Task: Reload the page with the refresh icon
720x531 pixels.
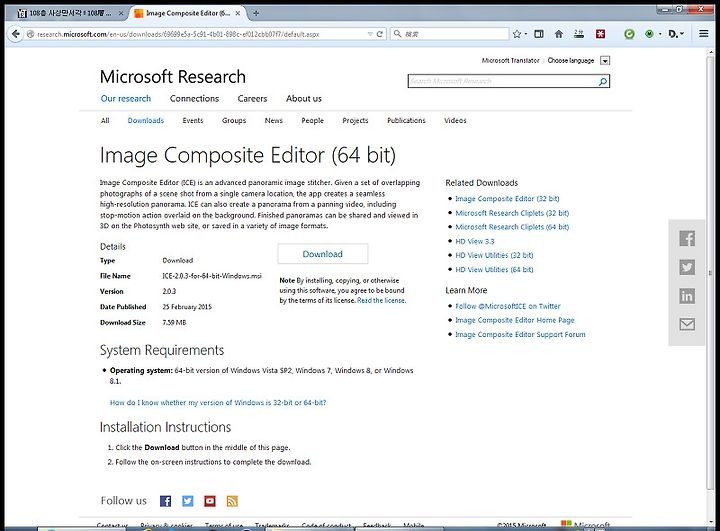Action: 380,34
